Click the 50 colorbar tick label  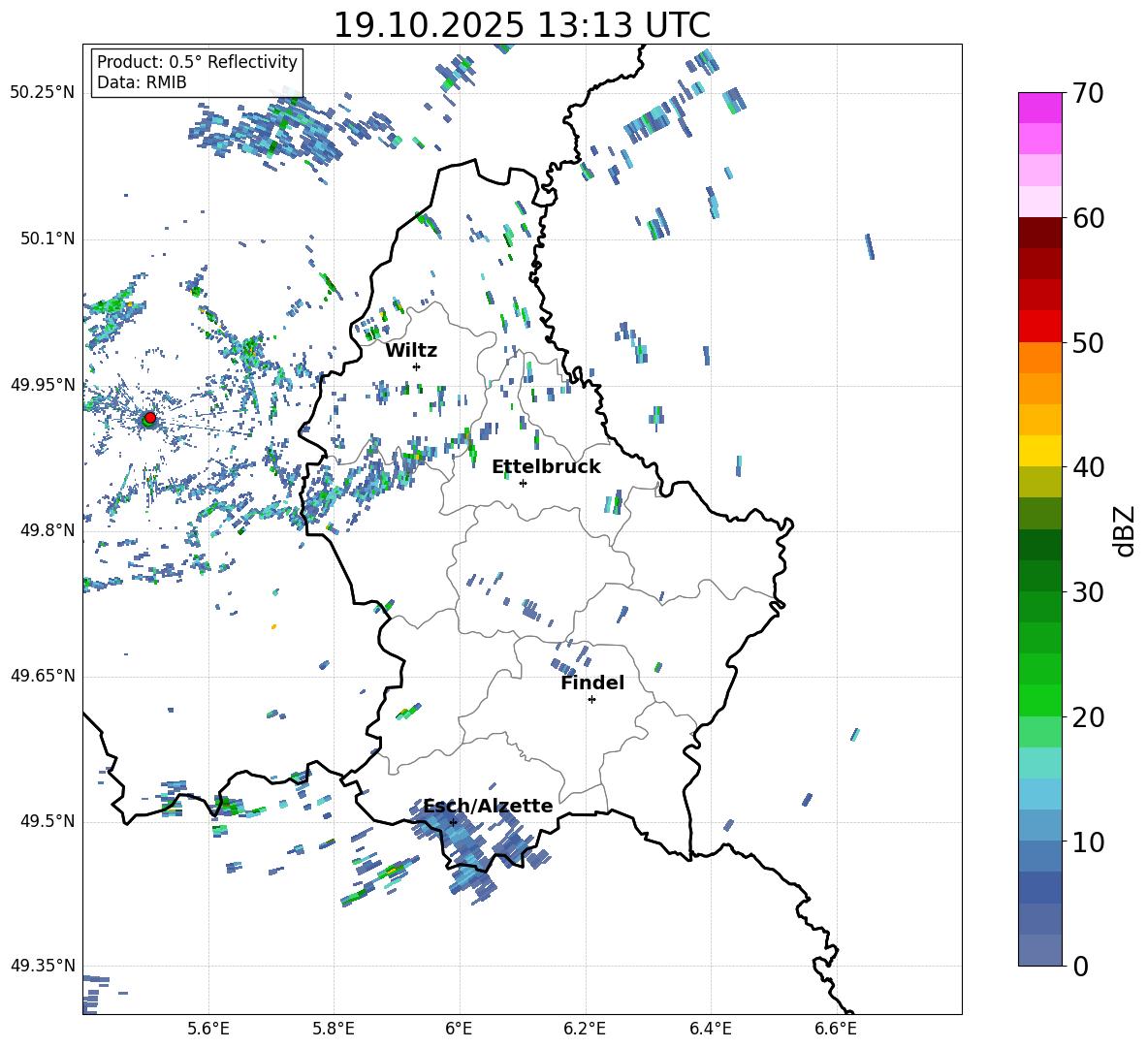point(1088,343)
